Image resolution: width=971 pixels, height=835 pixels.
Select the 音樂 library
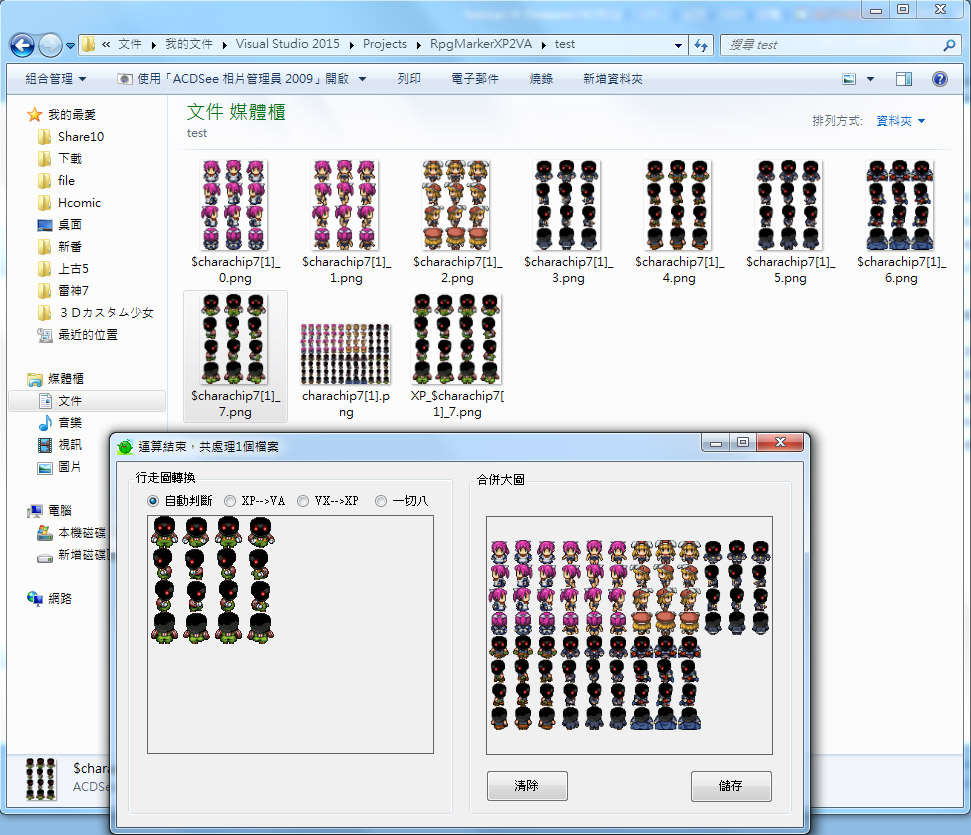pos(60,422)
